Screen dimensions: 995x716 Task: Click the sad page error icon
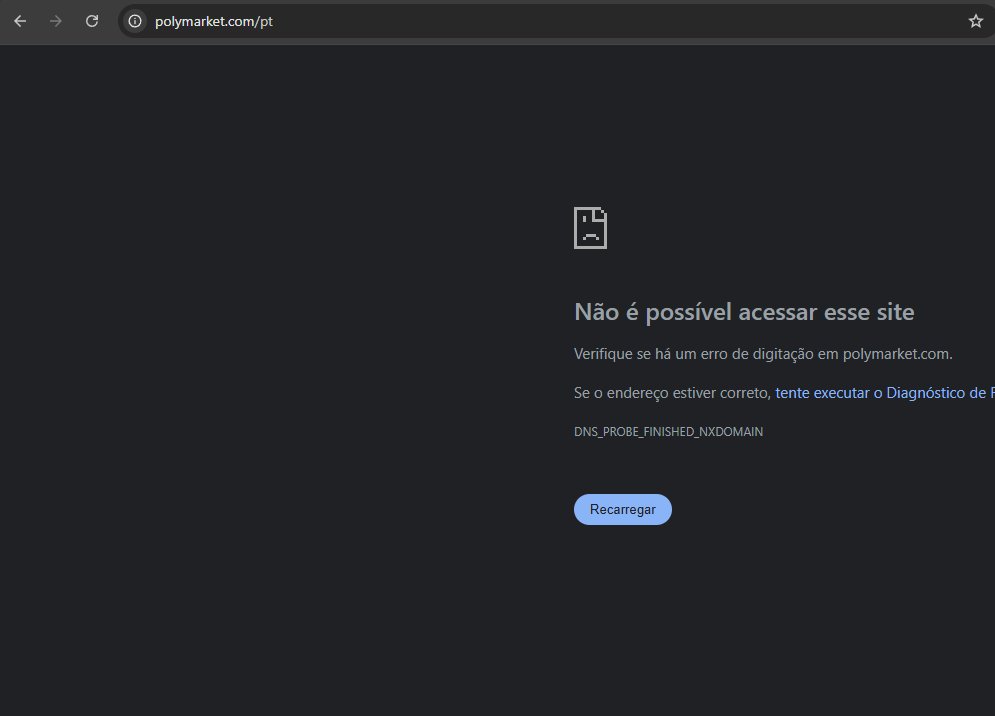590,228
